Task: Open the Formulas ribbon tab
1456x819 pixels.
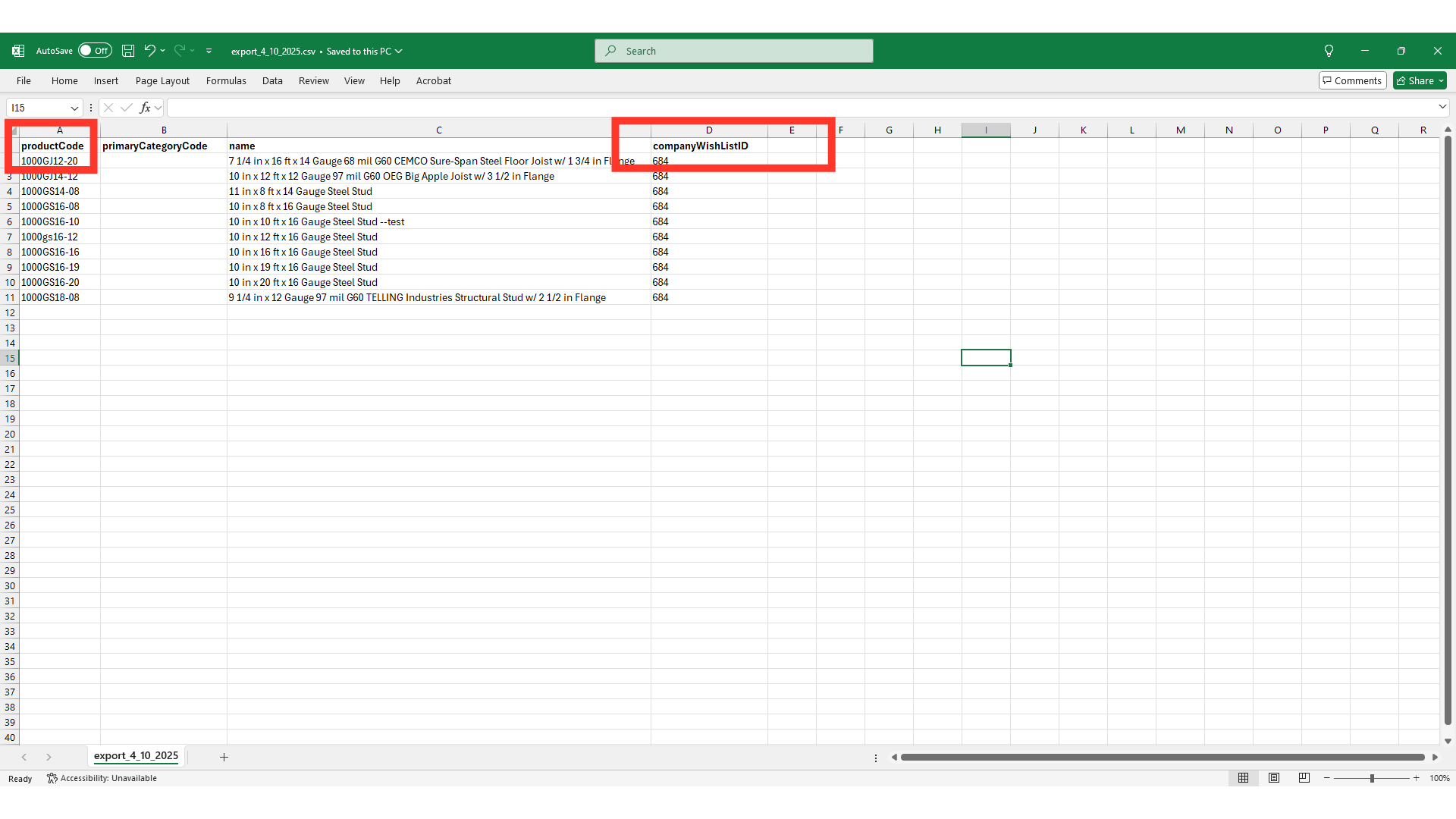Action: point(226,80)
